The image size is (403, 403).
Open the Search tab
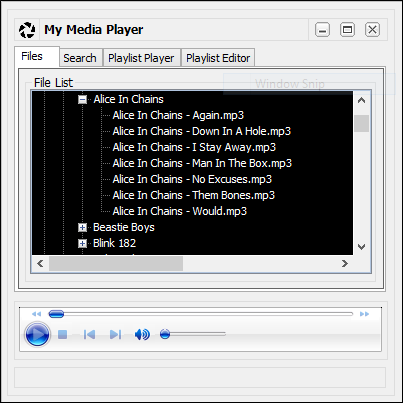click(x=80, y=58)
